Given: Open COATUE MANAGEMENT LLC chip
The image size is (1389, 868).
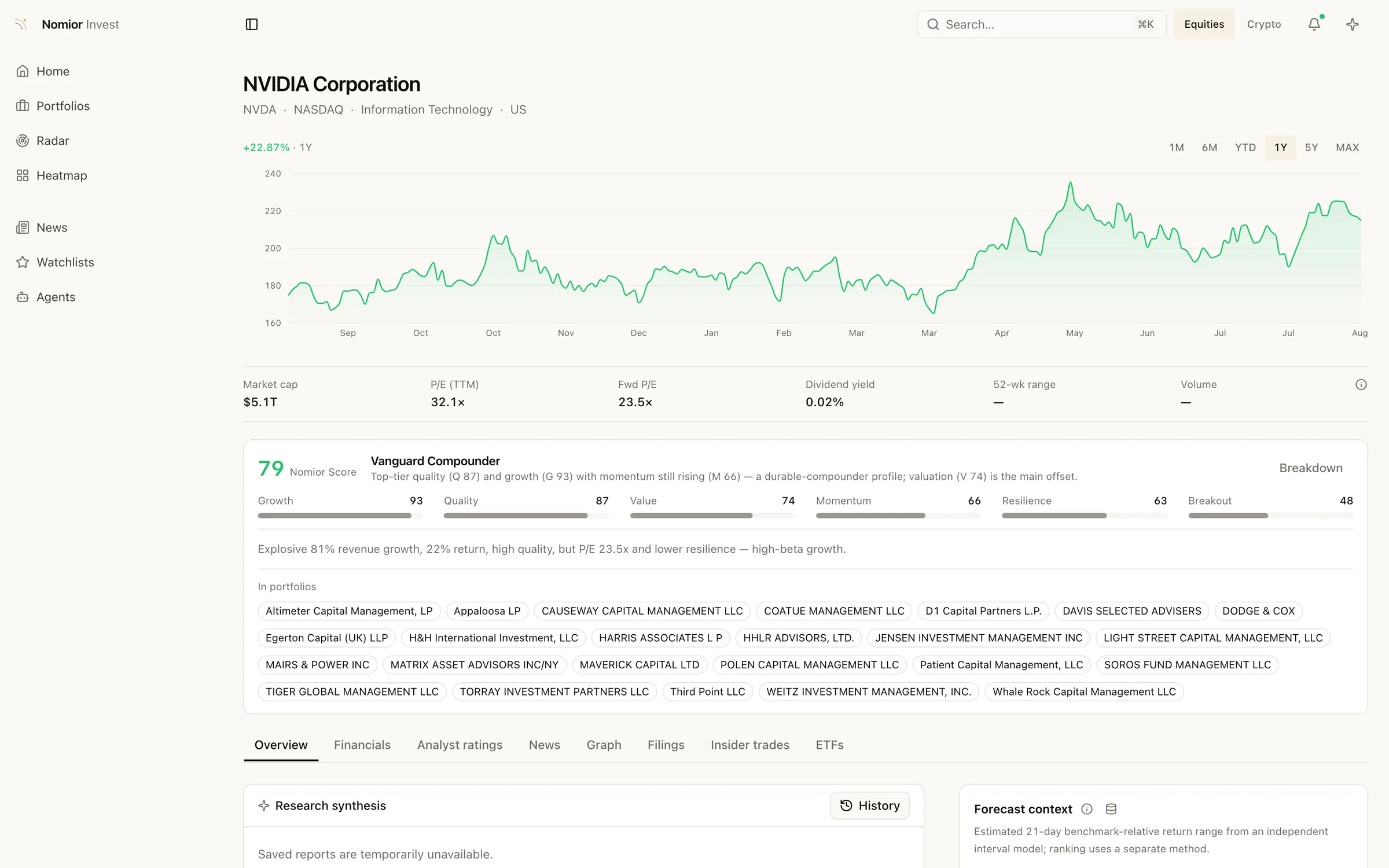Looking at the screenshot, I should pos(834,611).
